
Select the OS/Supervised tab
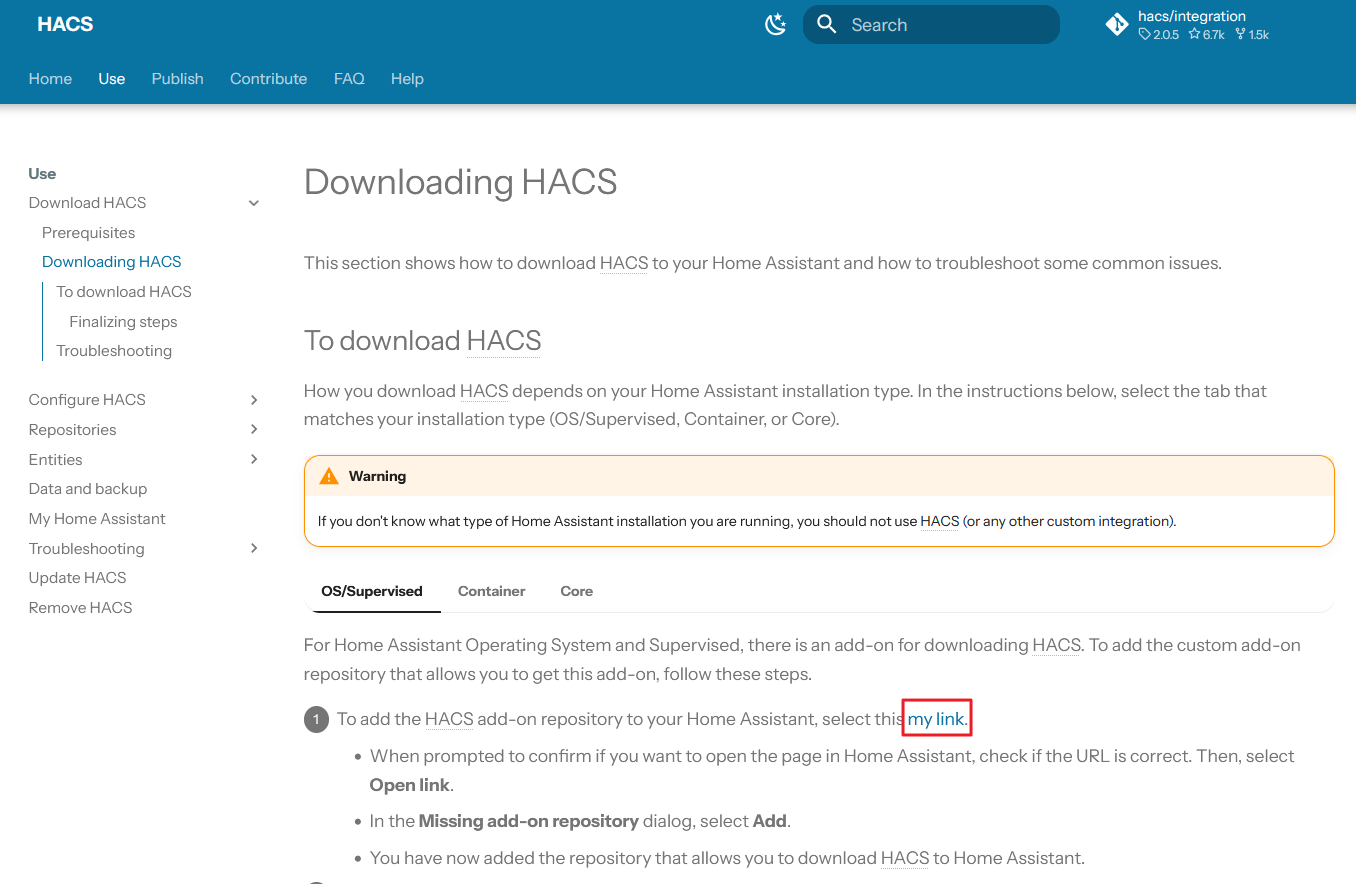click(x=372, y=591)
